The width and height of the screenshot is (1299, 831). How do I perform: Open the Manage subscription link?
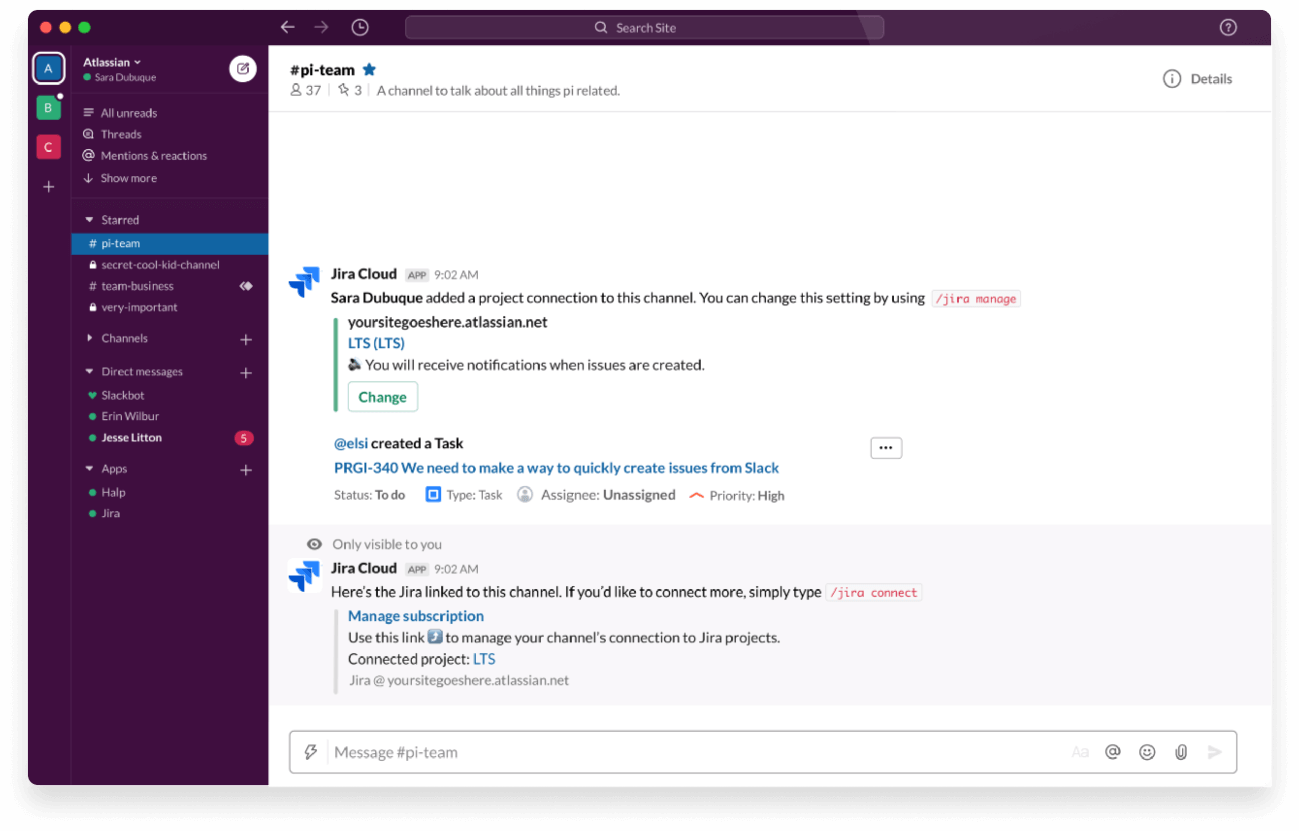coord(416,616)
